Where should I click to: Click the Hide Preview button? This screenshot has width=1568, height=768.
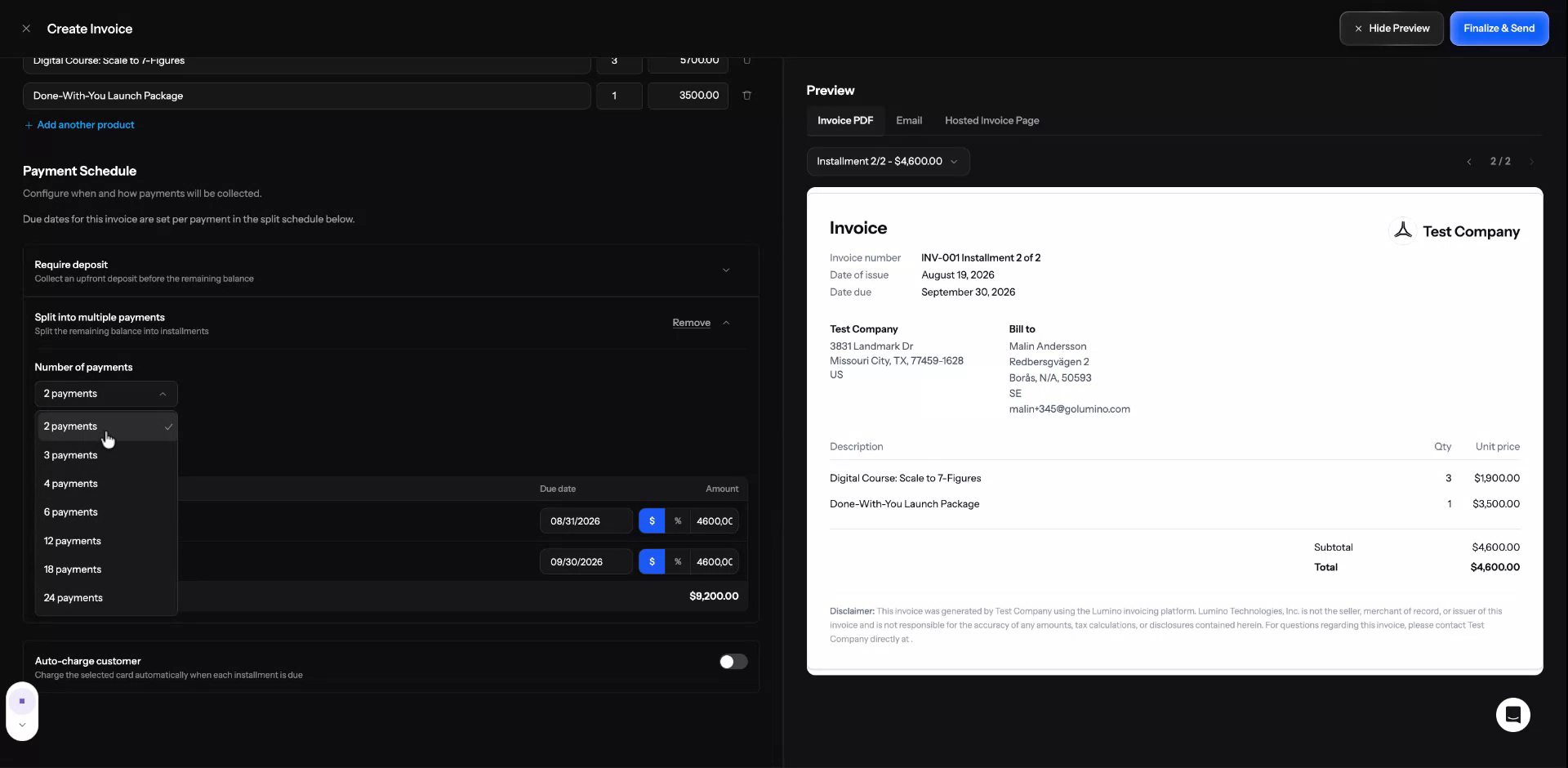1392,29
